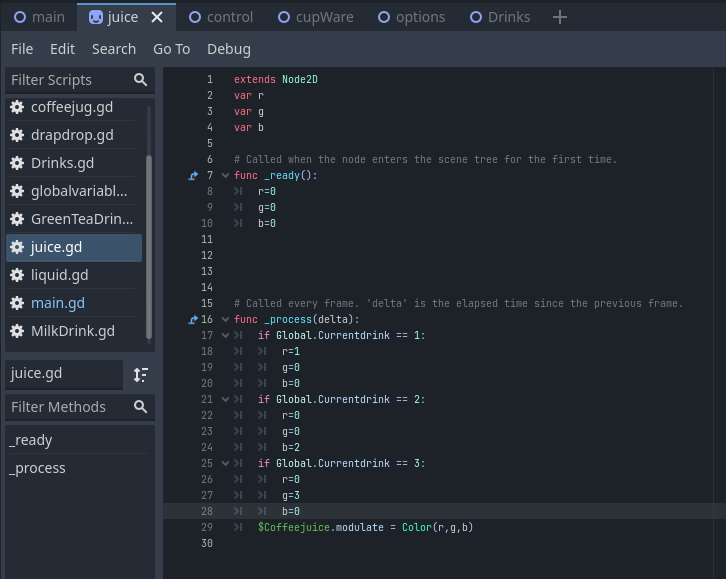The width and height of the screenshot is (726, 579).
Task: Open liquid.gd in the script list
Action: pos(60,275)
